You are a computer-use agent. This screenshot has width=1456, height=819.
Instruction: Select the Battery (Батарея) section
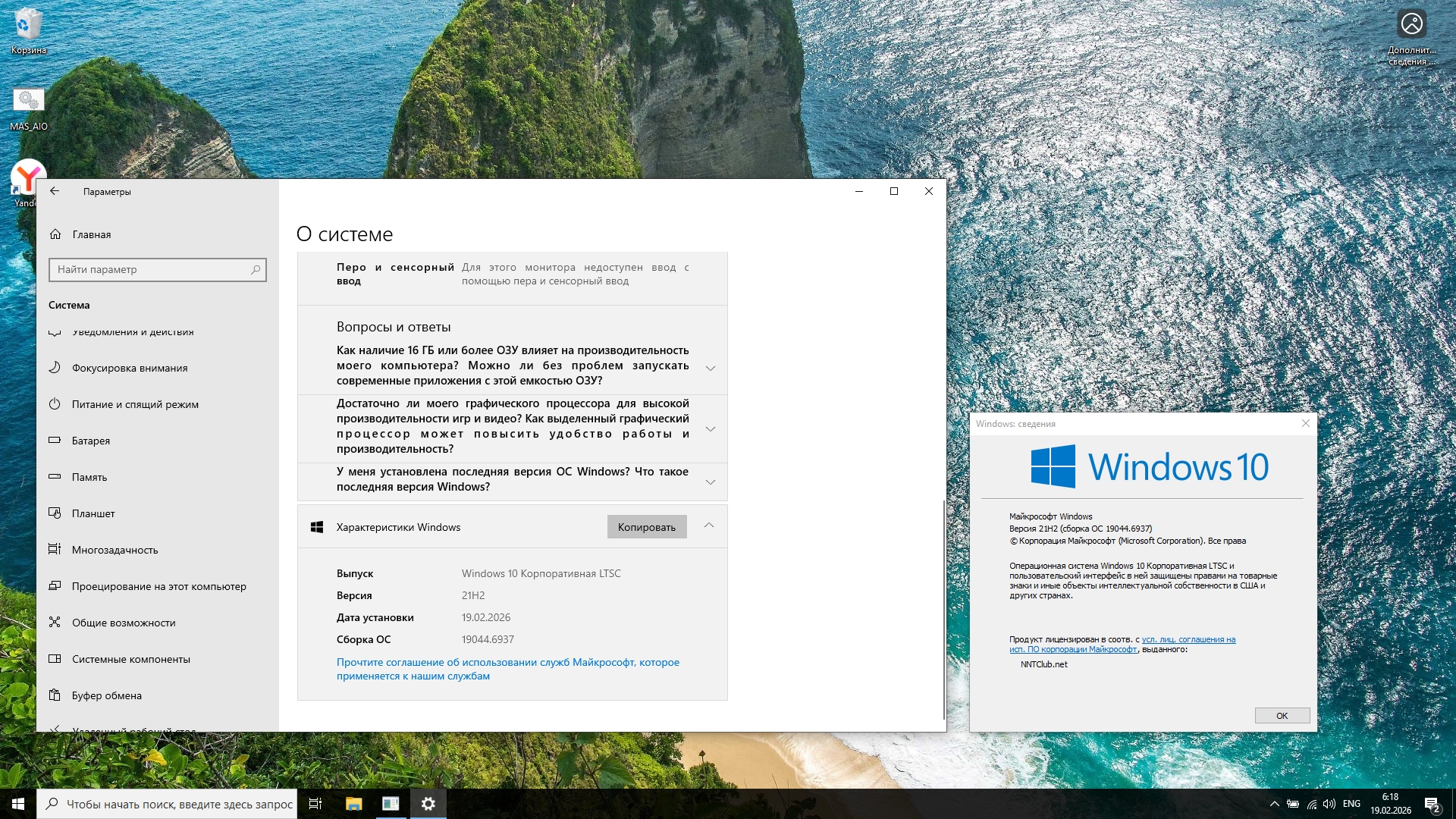click(90, 441)
